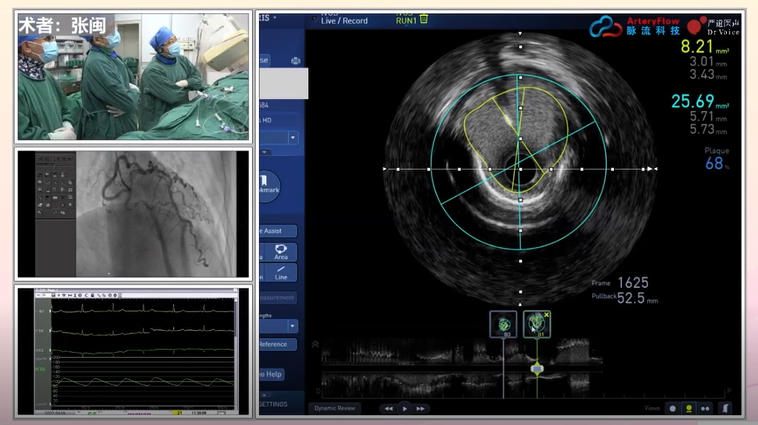Viewport: 758px width, 425px height.
Task: Select the Line measurement tool
Action: point(280,272)
